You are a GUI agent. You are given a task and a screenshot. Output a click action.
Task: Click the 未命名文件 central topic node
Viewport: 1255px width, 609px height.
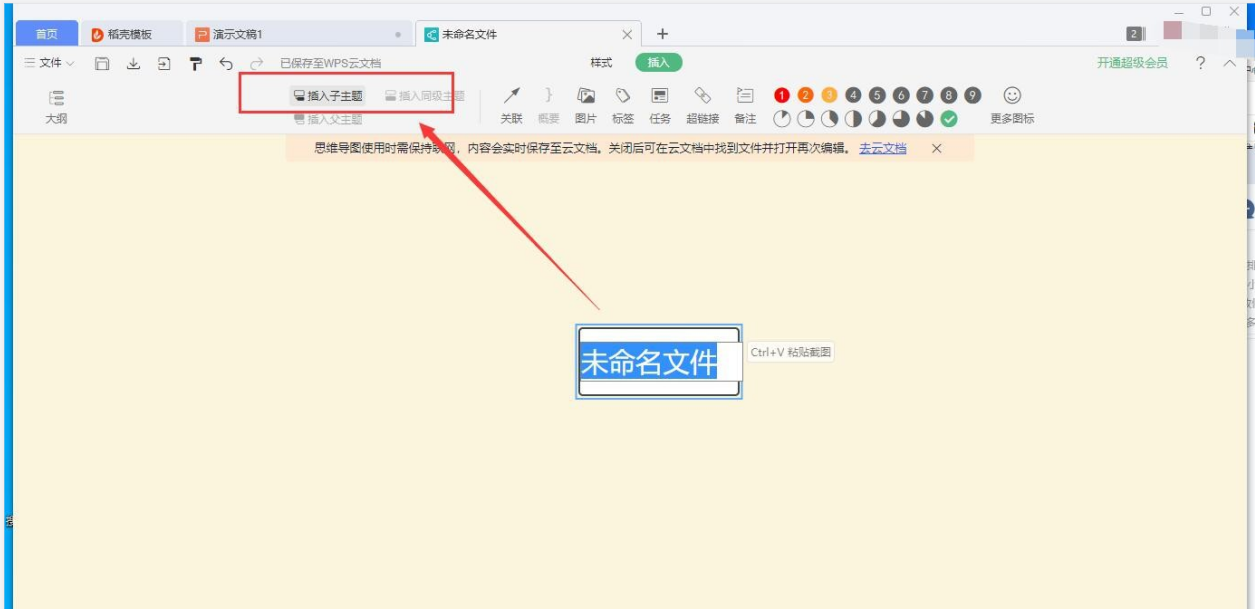[x=659, y=362]
